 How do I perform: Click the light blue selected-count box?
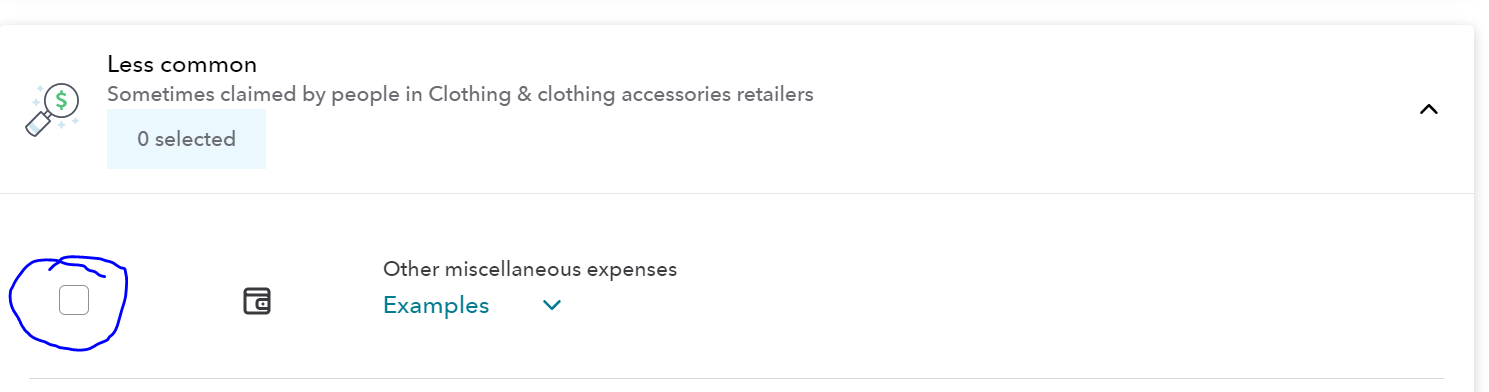tap(187, 139)
